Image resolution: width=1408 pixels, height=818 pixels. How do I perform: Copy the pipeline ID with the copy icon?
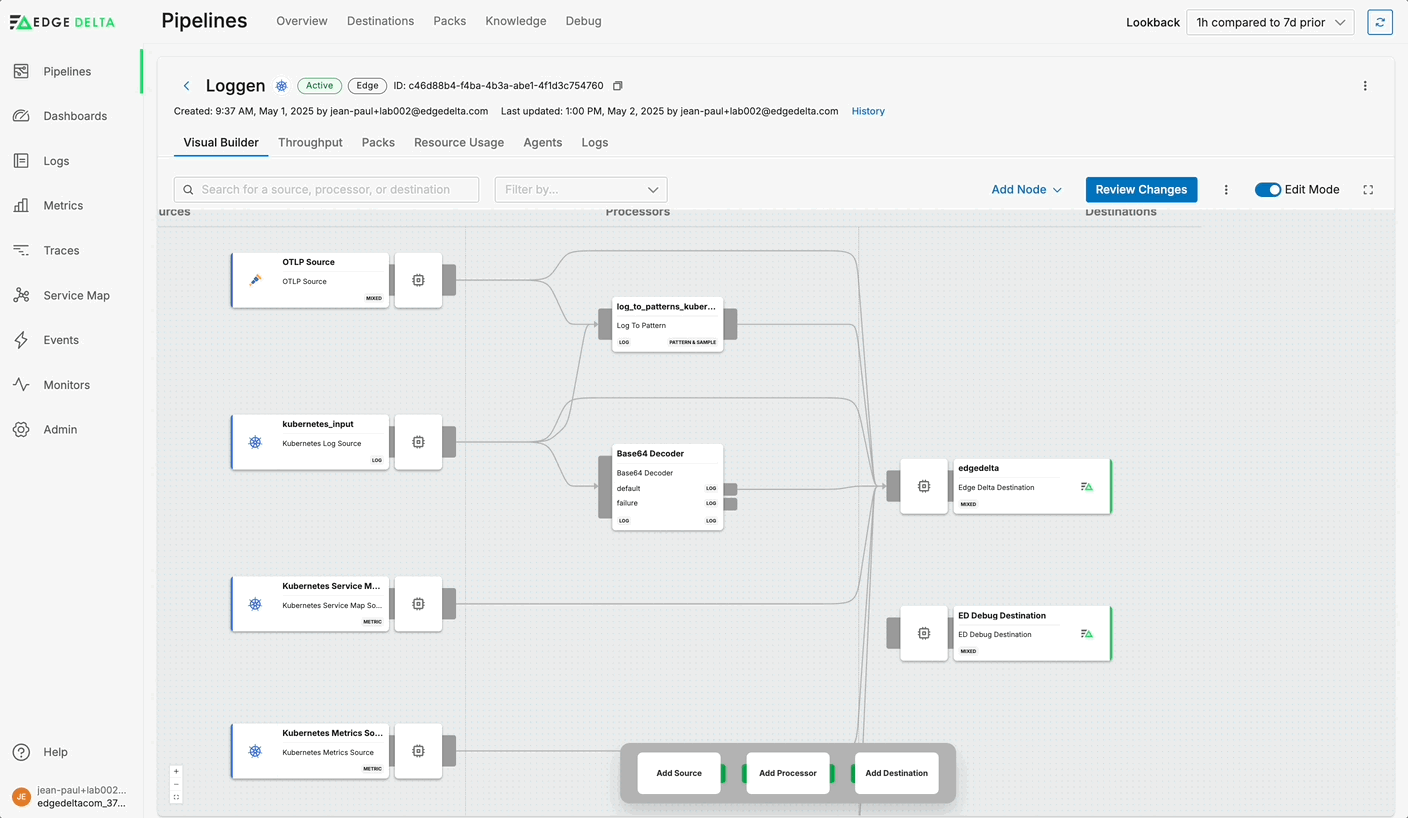click(x=617, y=86)
